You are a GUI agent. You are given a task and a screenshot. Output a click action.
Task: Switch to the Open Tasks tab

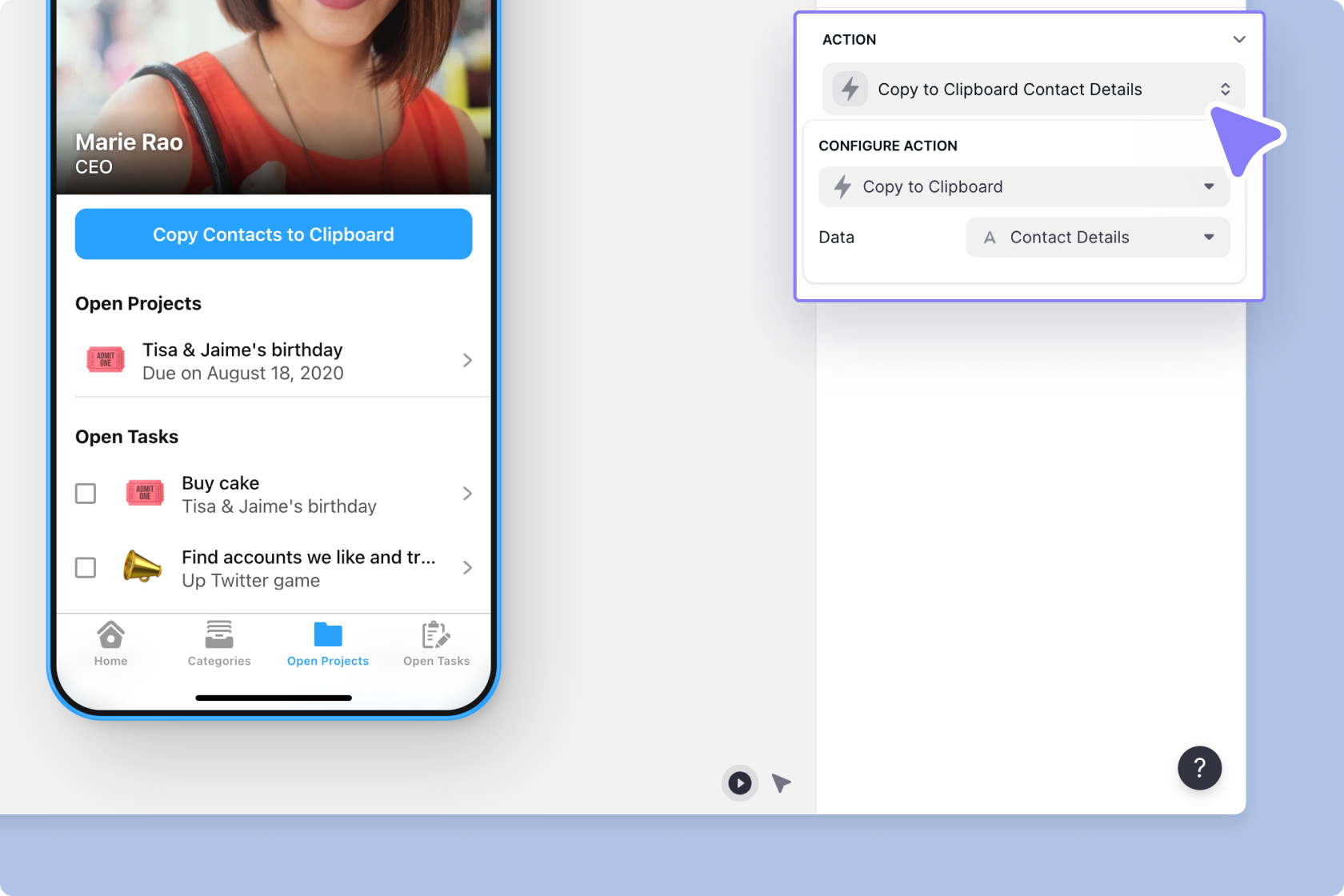click(436, 644)
